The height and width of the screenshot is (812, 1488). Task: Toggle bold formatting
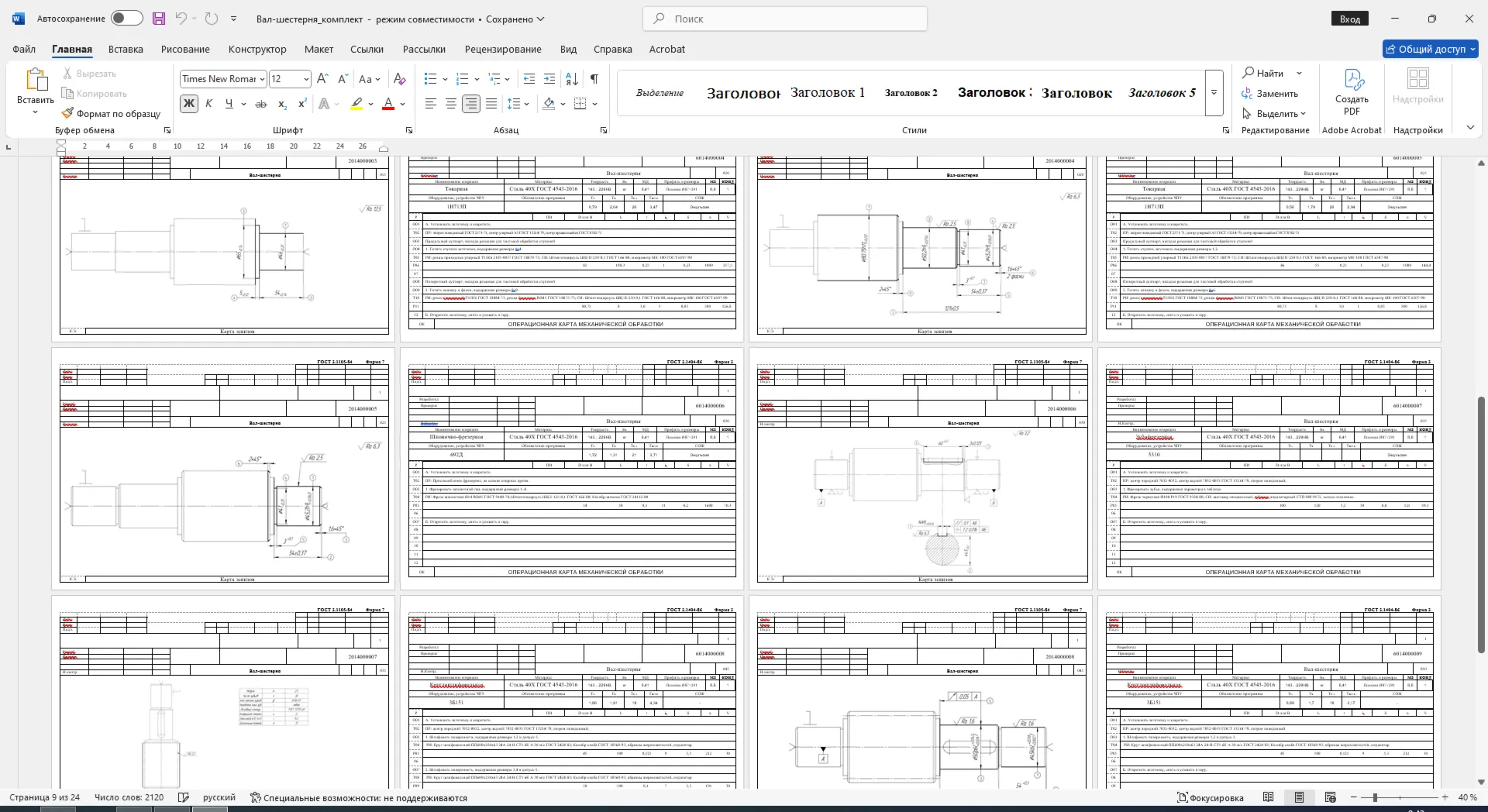tap(188, 104)
